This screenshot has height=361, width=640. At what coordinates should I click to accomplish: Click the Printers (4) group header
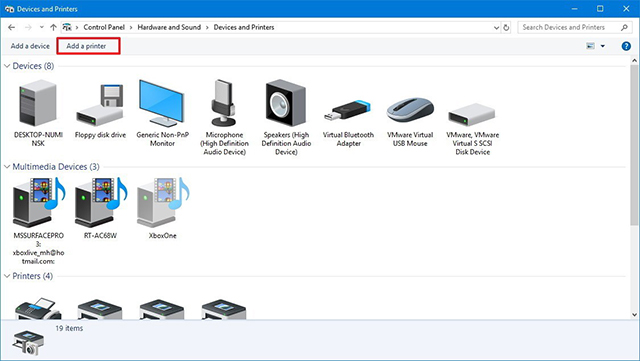pos(33,276)
